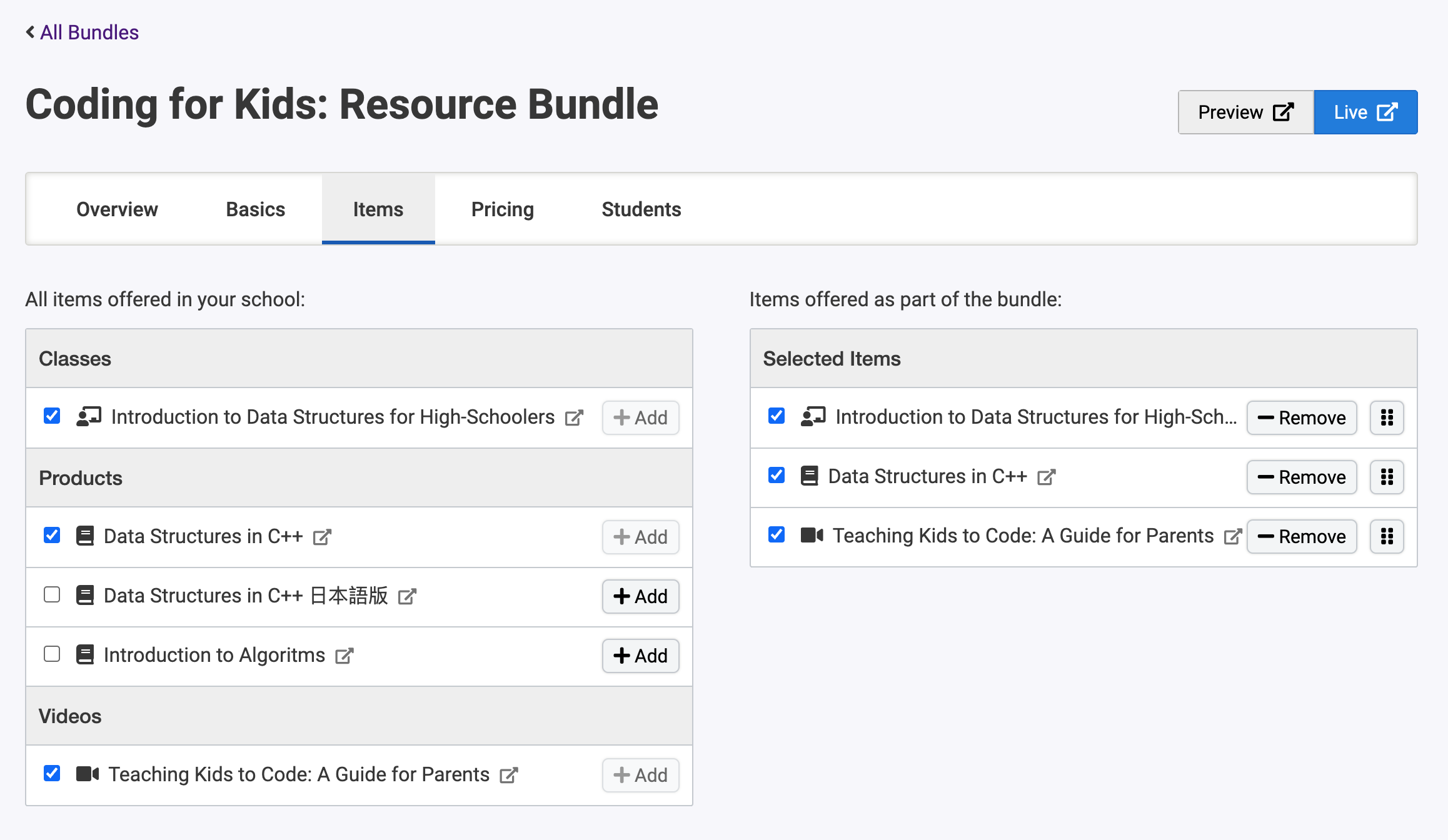Screen dimensions: 1448x840
Task: Grab the drag handle for Data Structures in C++
Action: 1387,477
